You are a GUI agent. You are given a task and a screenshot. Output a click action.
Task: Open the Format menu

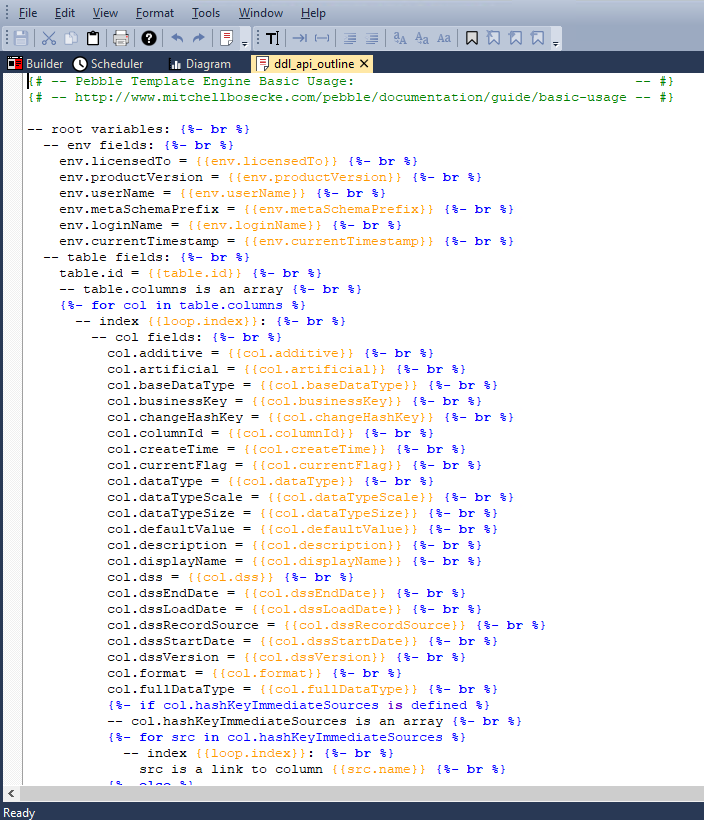point(155,13)
